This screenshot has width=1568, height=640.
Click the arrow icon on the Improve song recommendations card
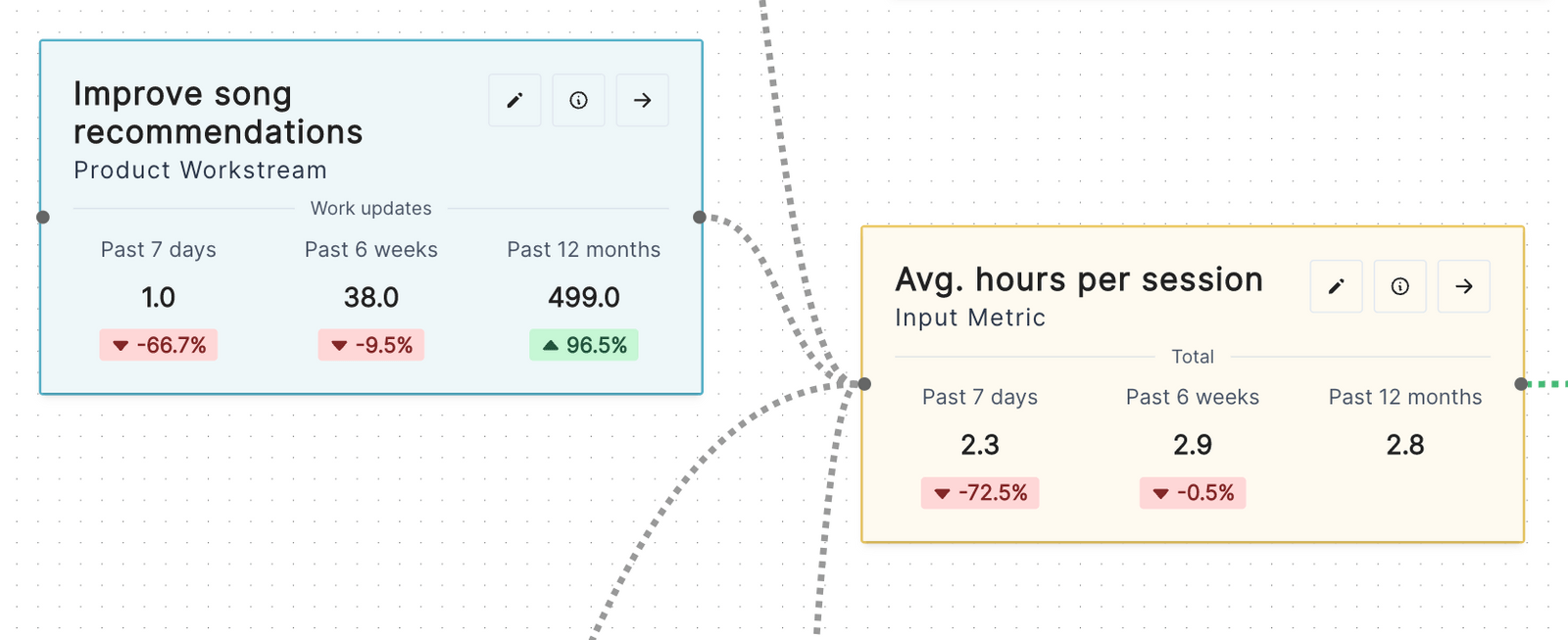coord(642,100)
